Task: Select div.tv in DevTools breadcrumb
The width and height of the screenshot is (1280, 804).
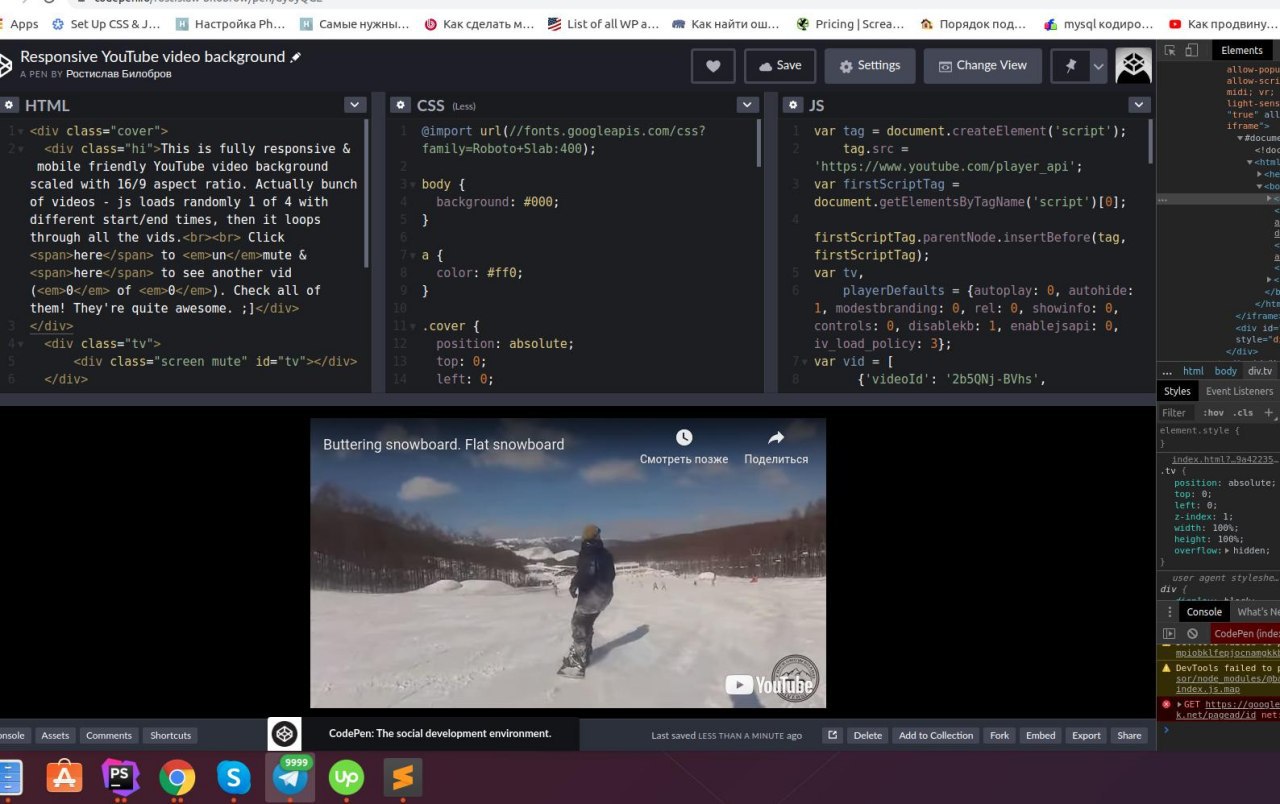Action: (1259, 371)
